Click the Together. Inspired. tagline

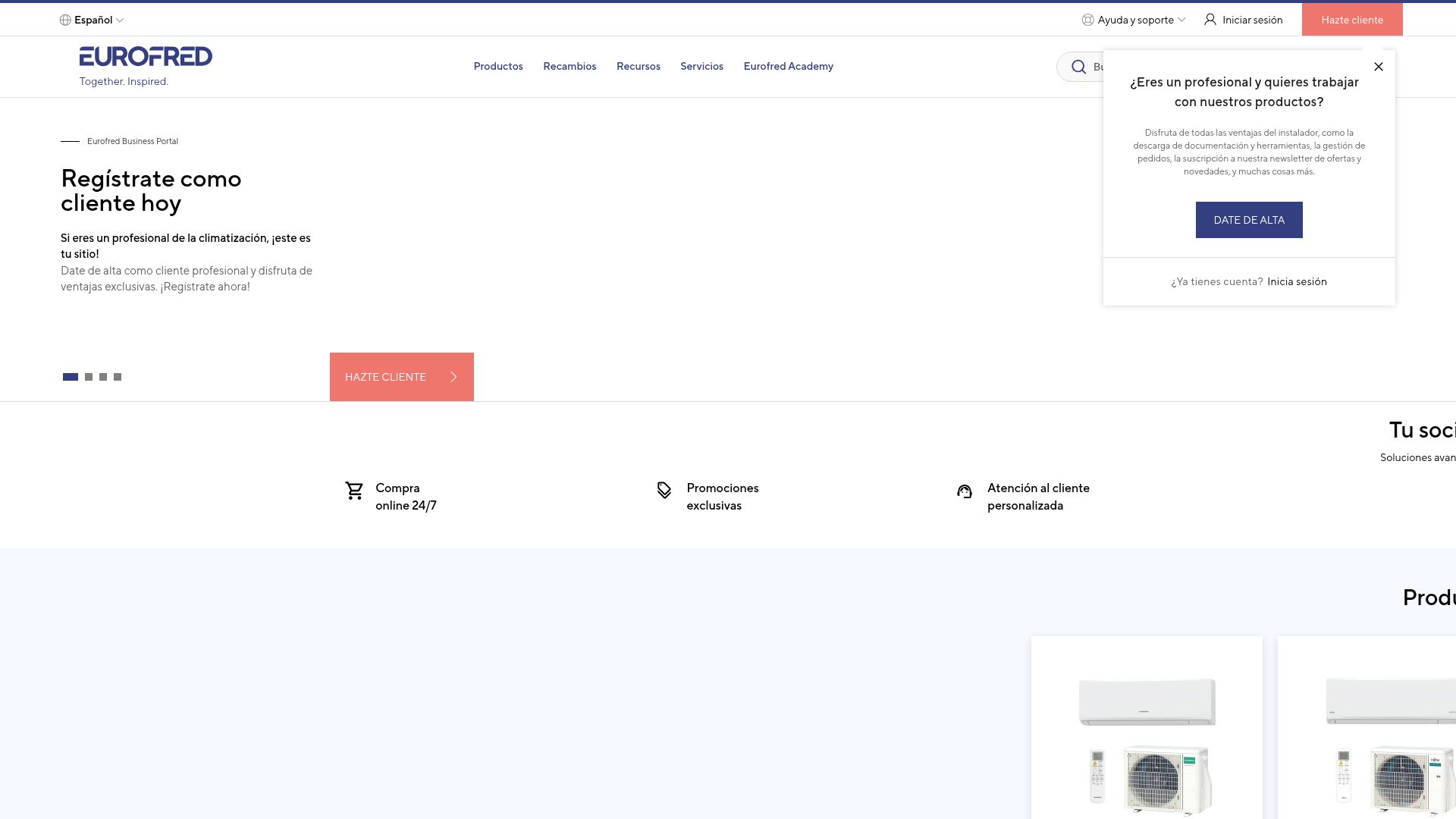point(124,81)
